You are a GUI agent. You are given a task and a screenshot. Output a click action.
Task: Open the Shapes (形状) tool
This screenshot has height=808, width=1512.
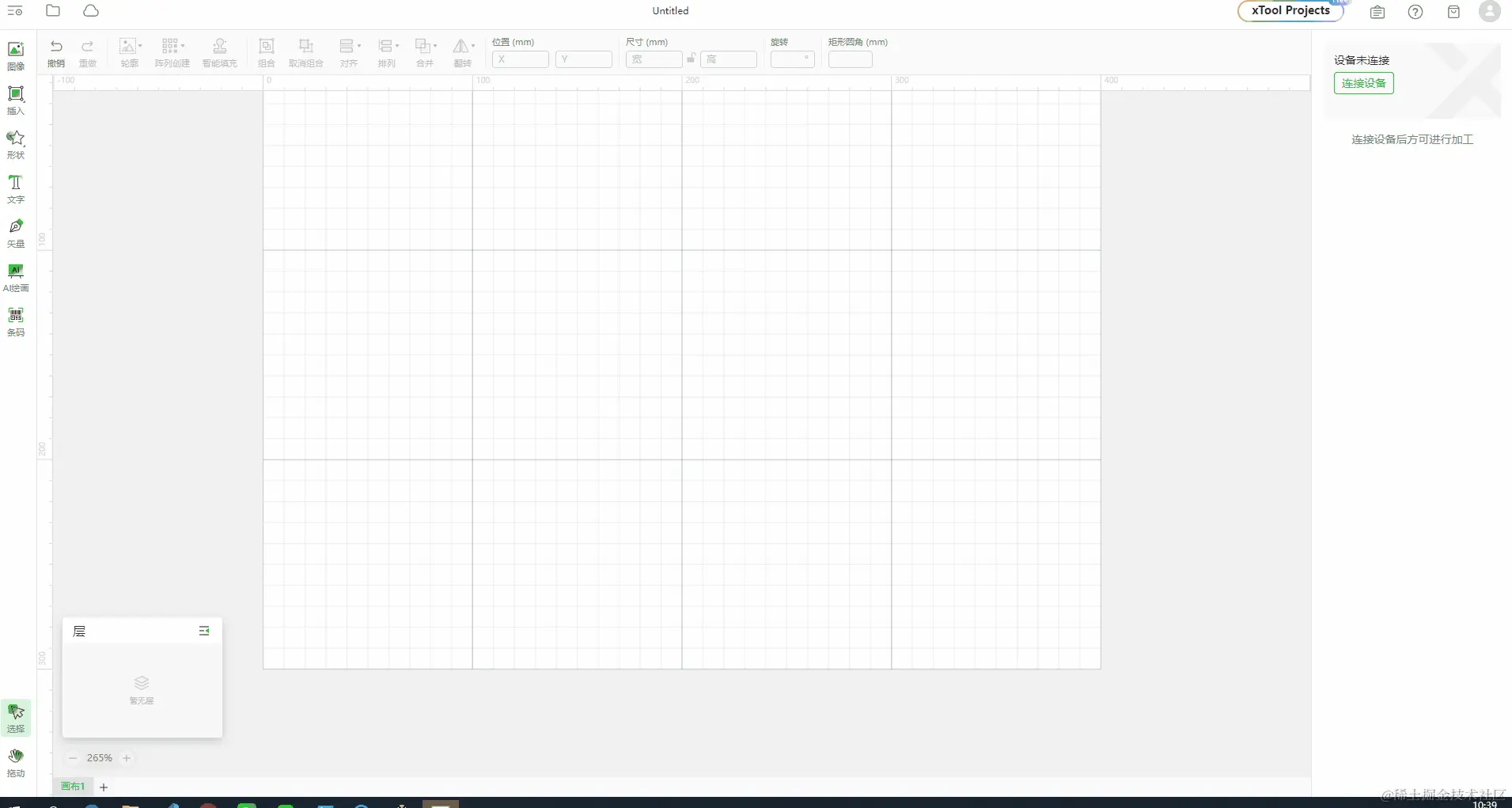[16, 144]
